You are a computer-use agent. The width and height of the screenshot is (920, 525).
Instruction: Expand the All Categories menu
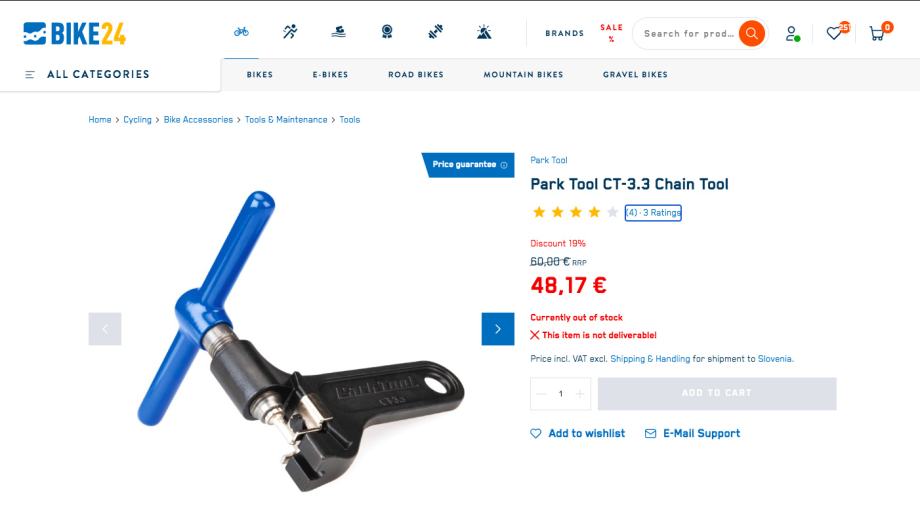pos(87,74)
